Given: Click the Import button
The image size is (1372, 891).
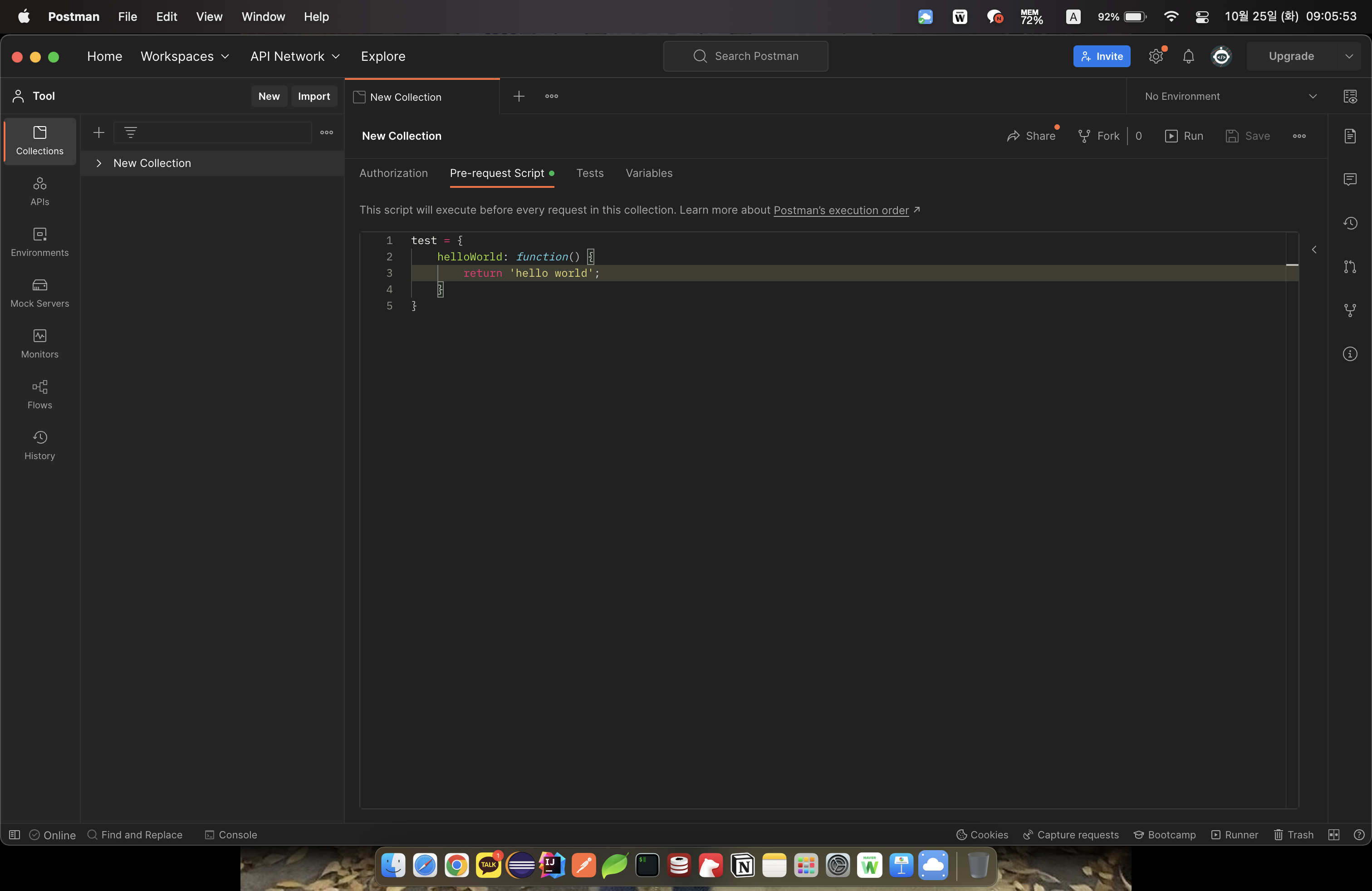Looking at the screenshot, I should tap(314, 96).
